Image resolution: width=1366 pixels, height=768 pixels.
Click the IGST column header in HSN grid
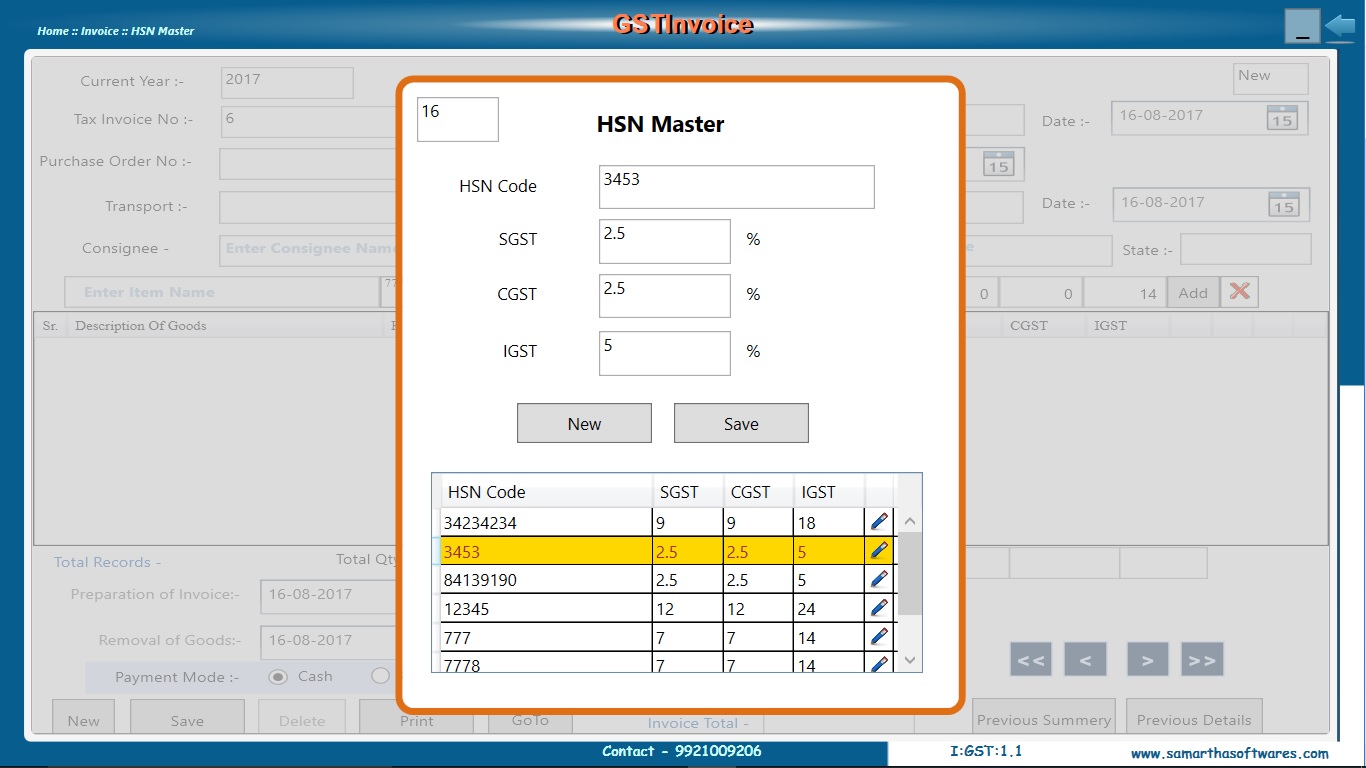[x=829, y=491]
